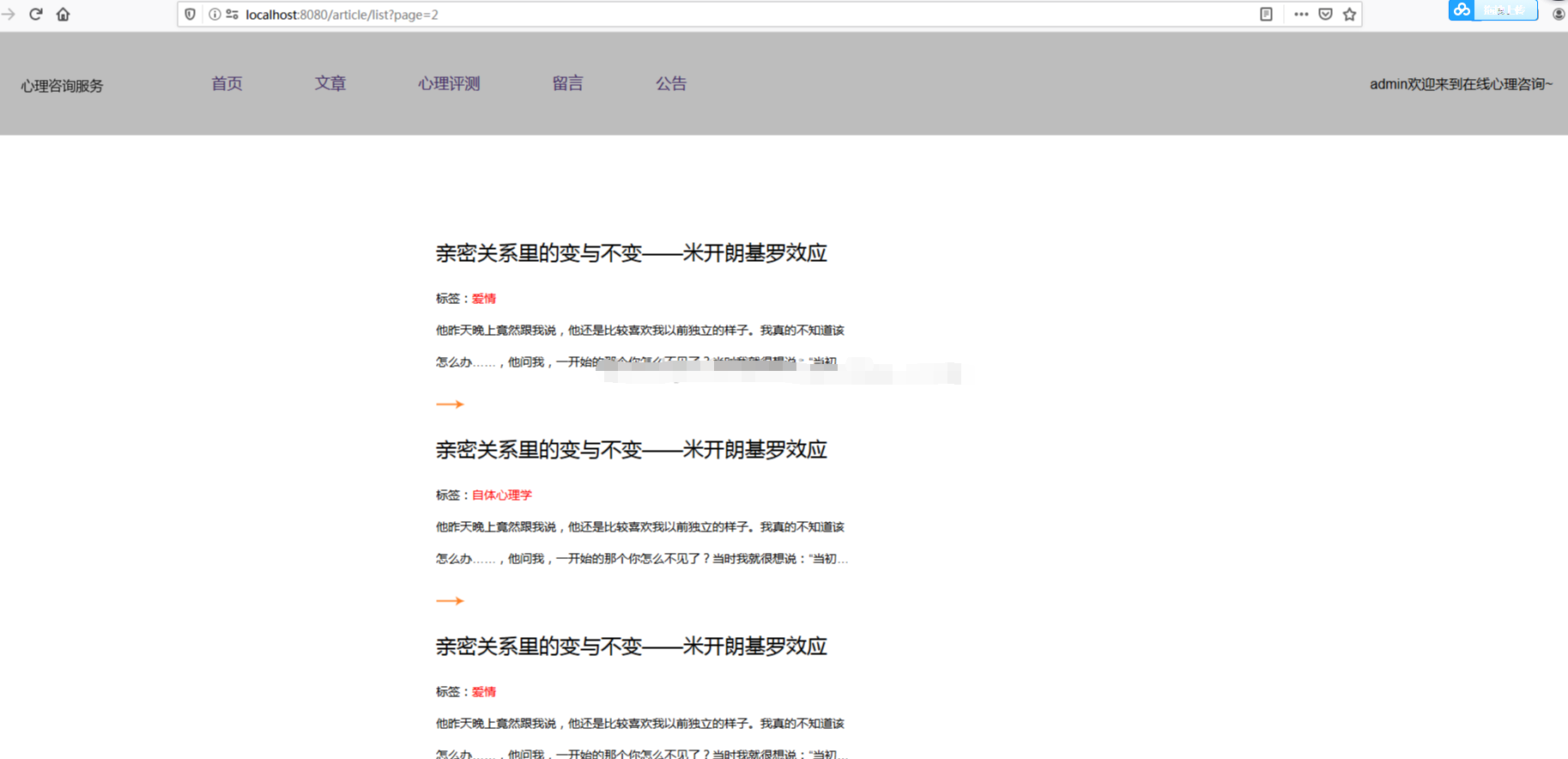This screenshot has width=1568, height=759.
Task: Open first article title 亲密关系里的变与不变
Action: (631, 253)
